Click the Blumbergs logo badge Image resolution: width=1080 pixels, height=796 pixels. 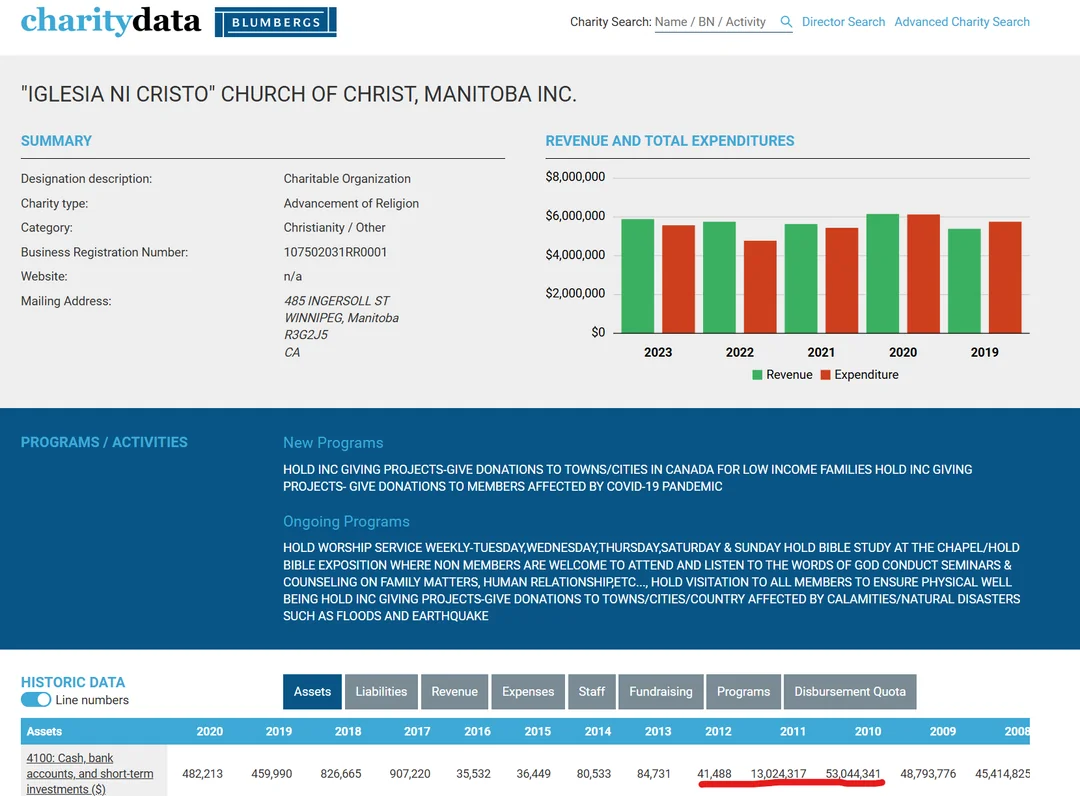click(276, 22)
